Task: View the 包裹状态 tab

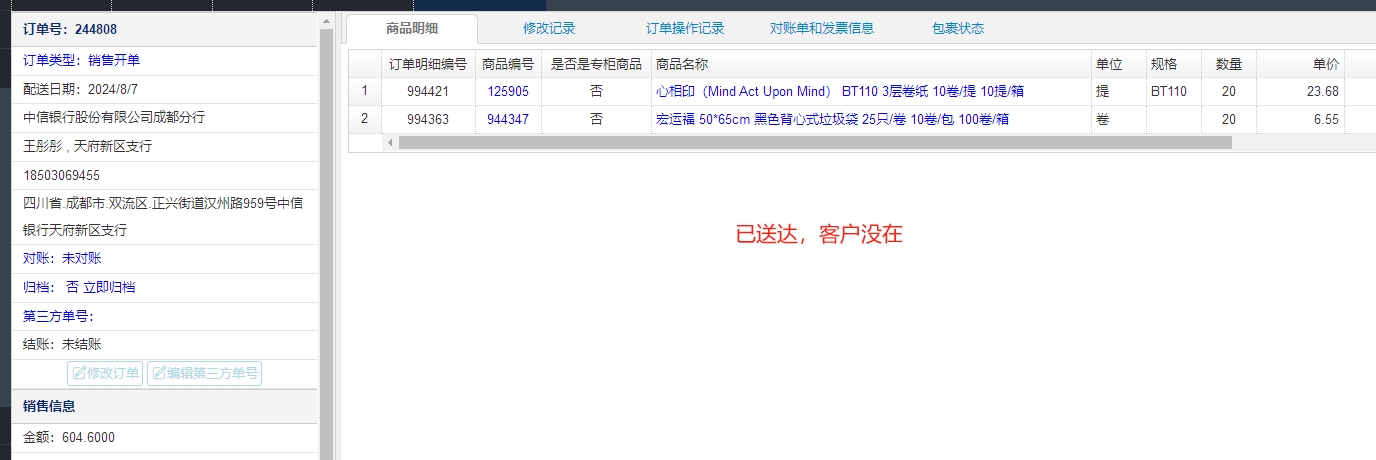Action: pos(957,28)
